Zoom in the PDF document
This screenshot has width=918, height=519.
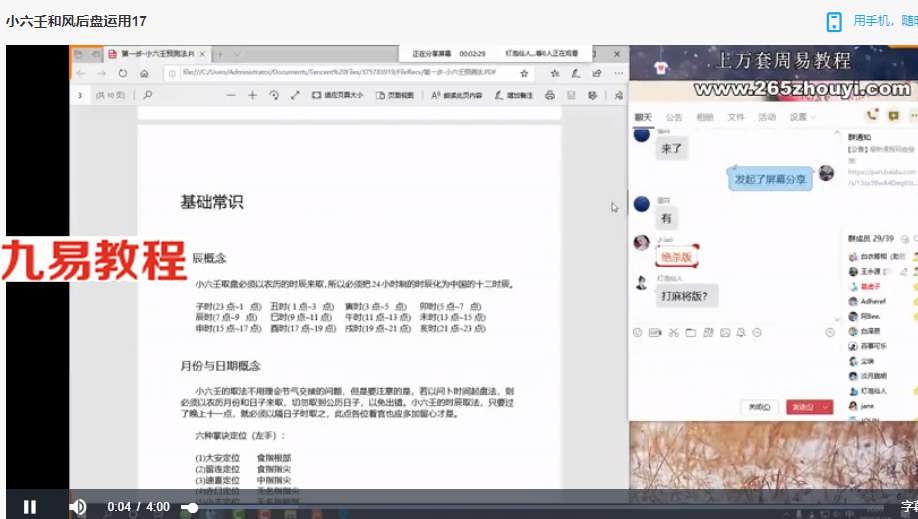pyautogui.click(x=252, y=95)
